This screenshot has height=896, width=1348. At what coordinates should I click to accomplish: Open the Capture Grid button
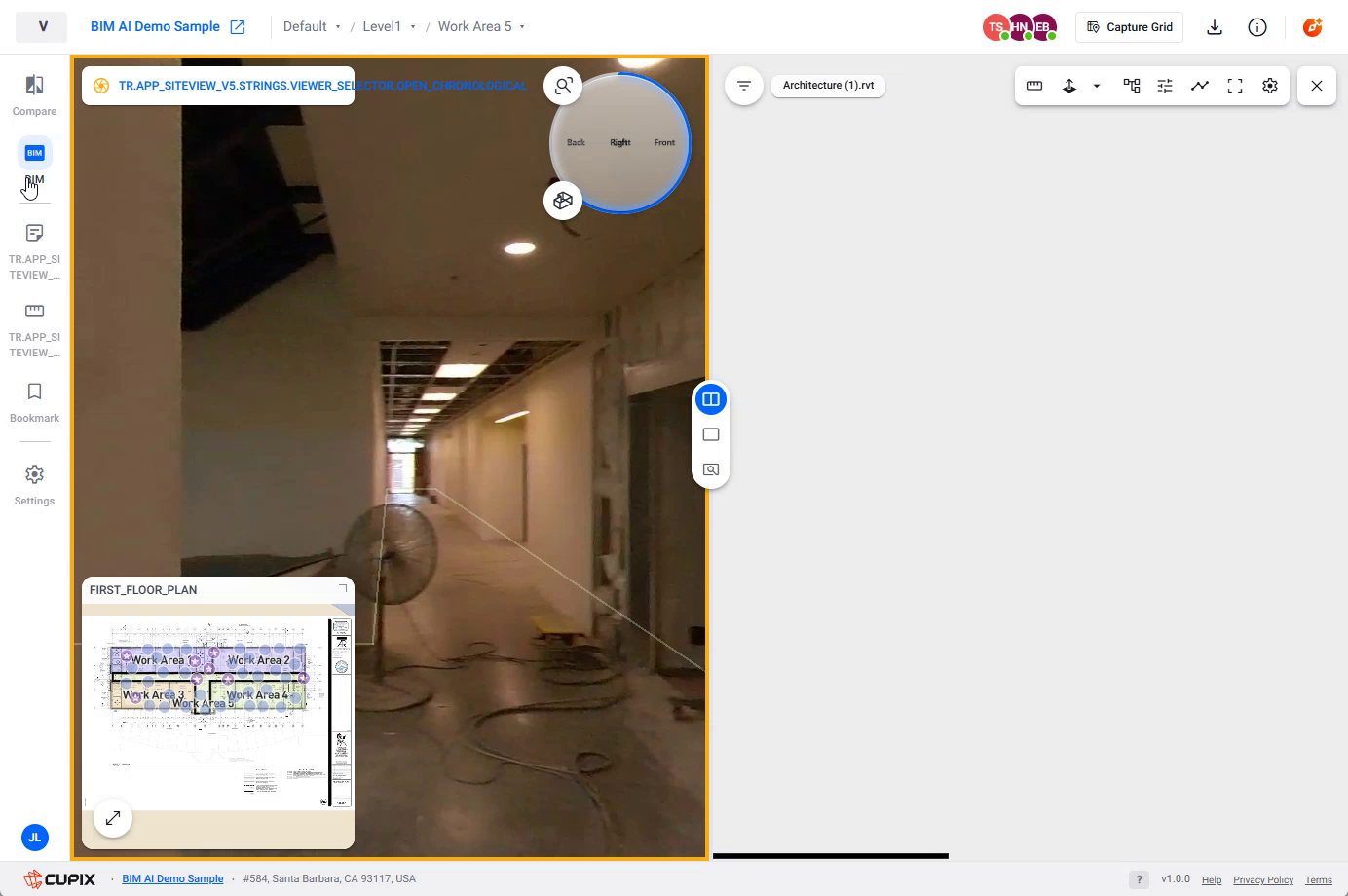pyautogui.click(x=1129, y=27)
